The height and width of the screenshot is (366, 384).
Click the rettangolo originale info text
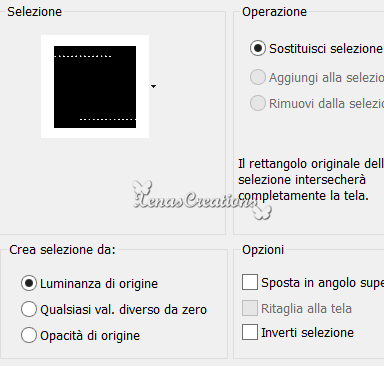[x=311, y=180]
